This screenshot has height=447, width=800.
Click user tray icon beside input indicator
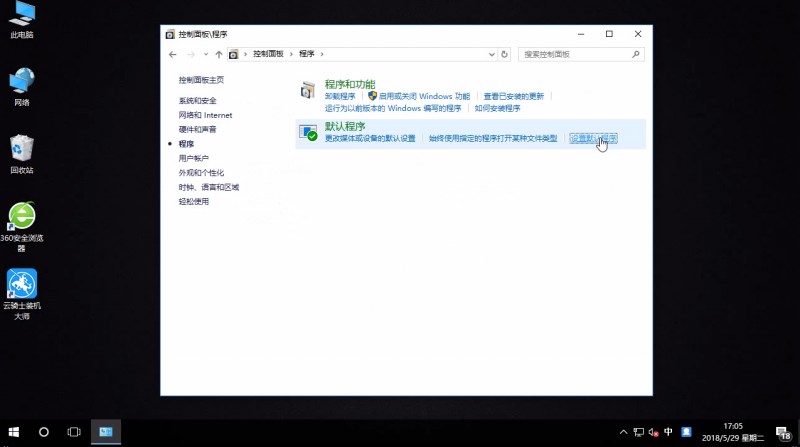[x=687, y=432]
